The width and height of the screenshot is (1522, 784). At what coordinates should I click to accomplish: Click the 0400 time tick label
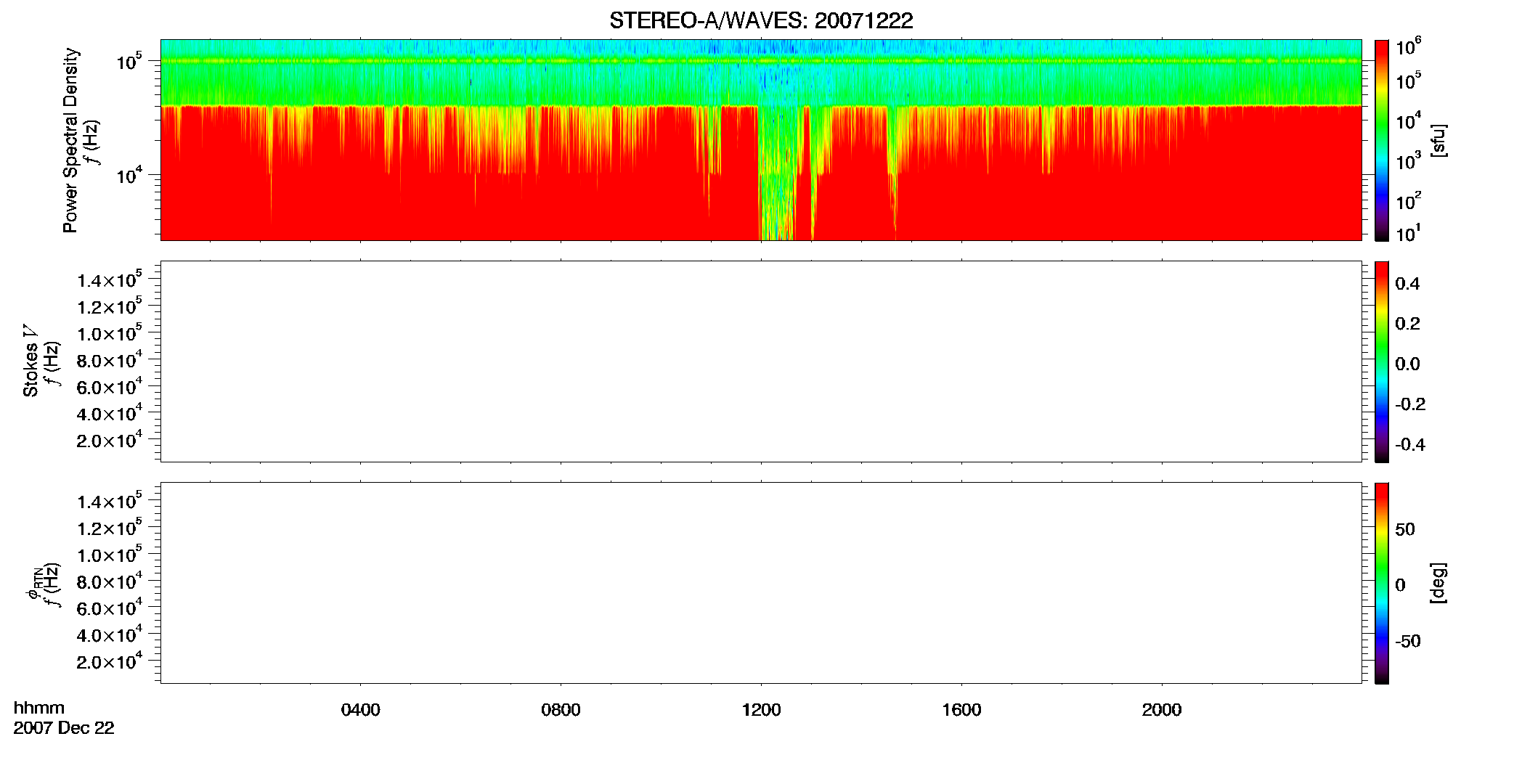[x=360, y=709]
